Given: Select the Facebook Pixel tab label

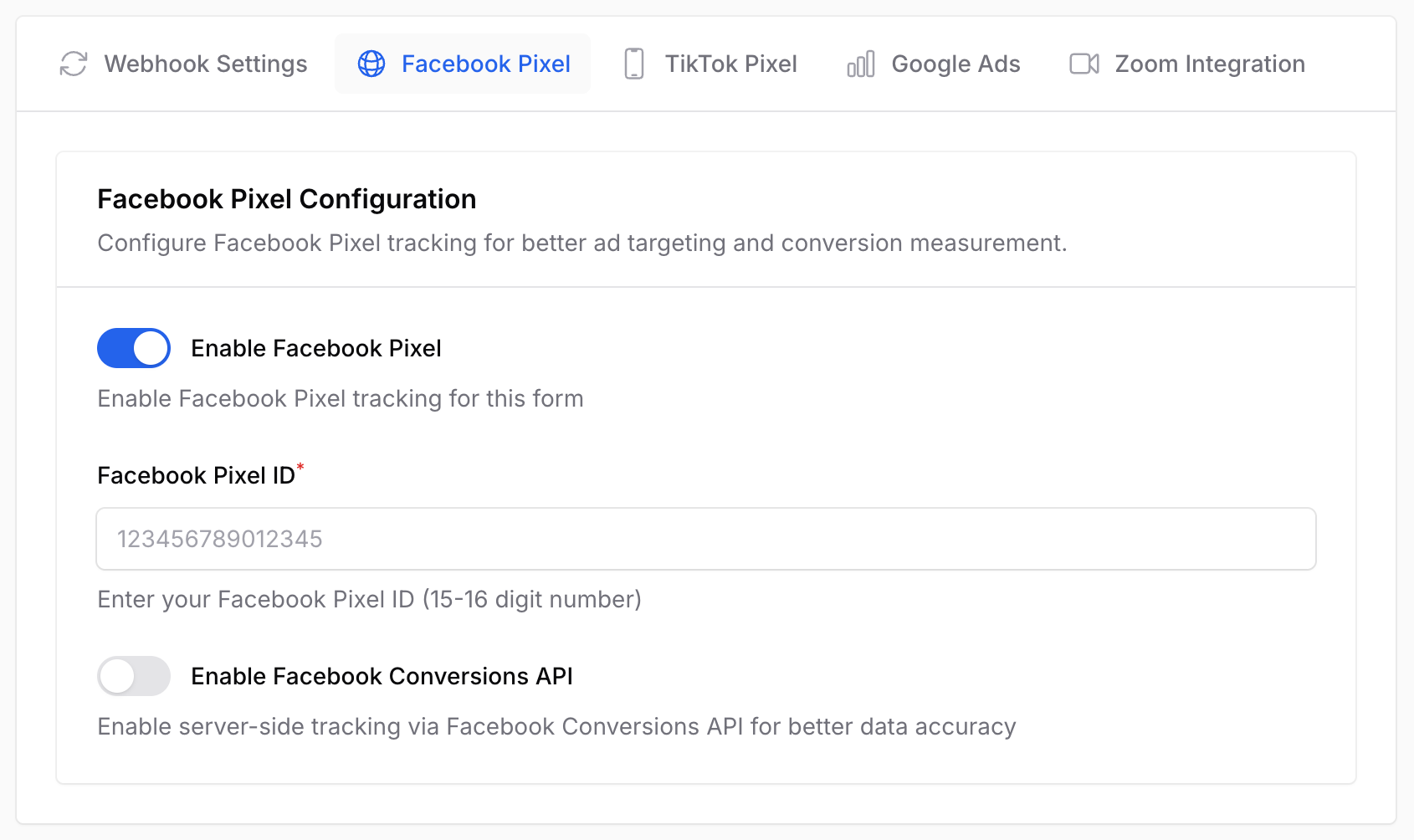Looking at the screenshot, I should [x=486, y=64].
